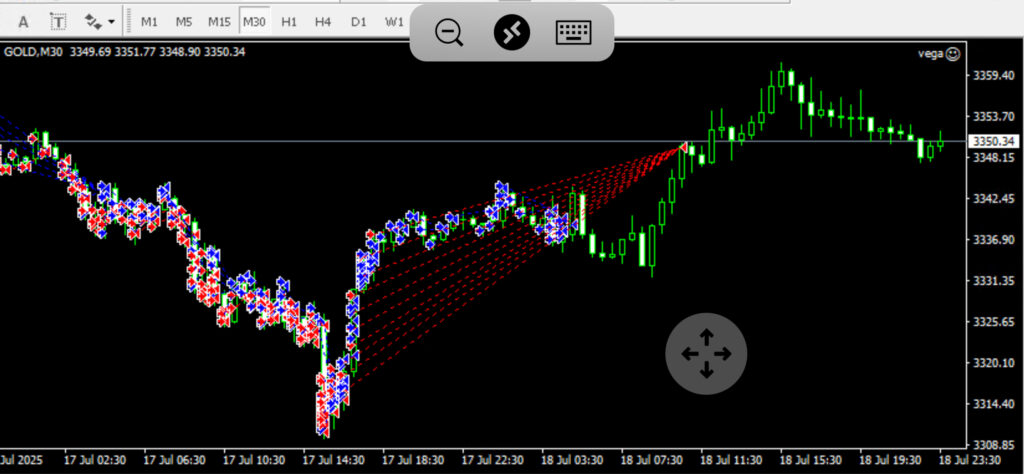
Task: Click the 17 Jul 10:30 time label
Action: click(254, 460)
